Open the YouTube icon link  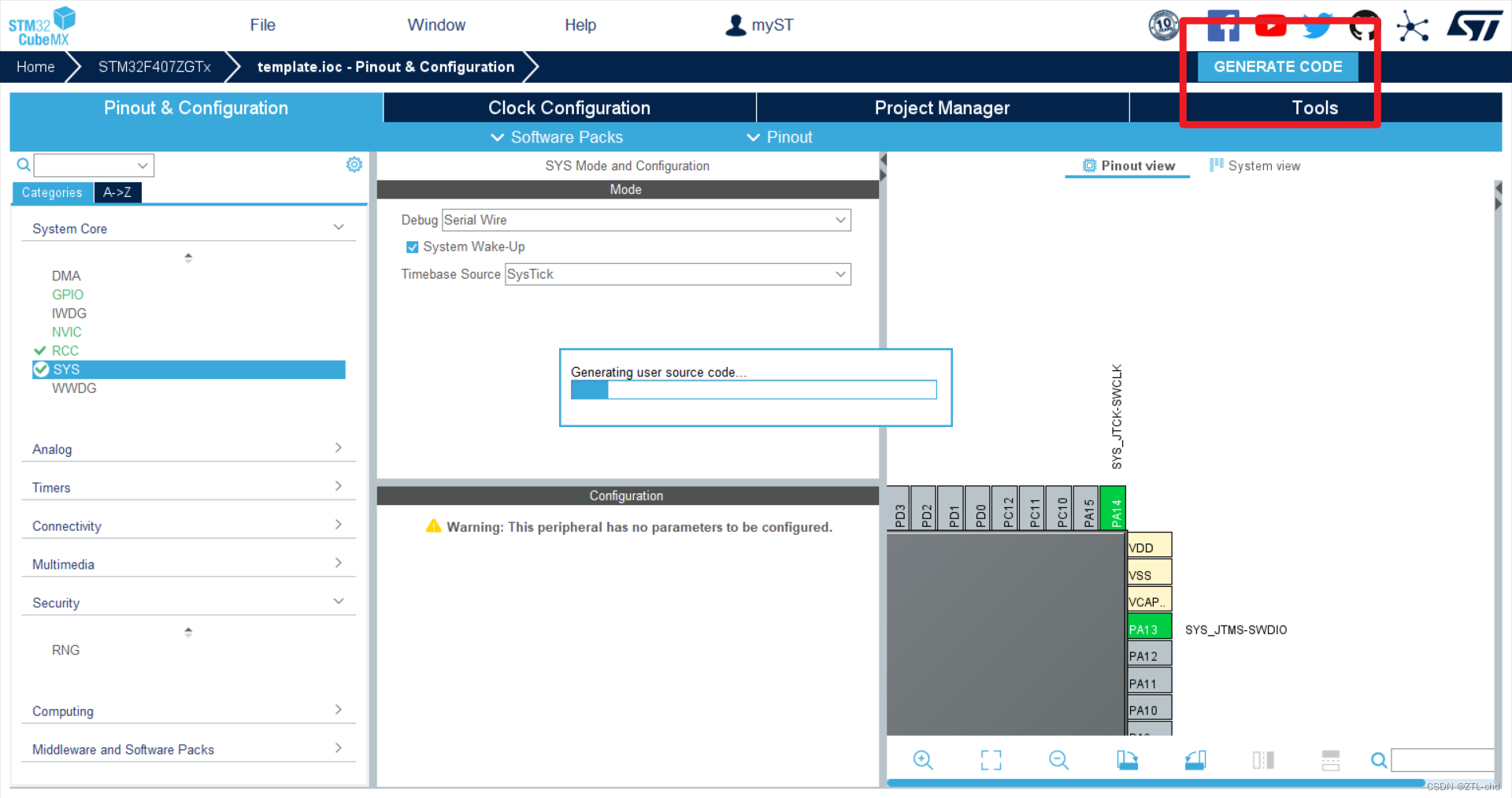(1270, 26)
